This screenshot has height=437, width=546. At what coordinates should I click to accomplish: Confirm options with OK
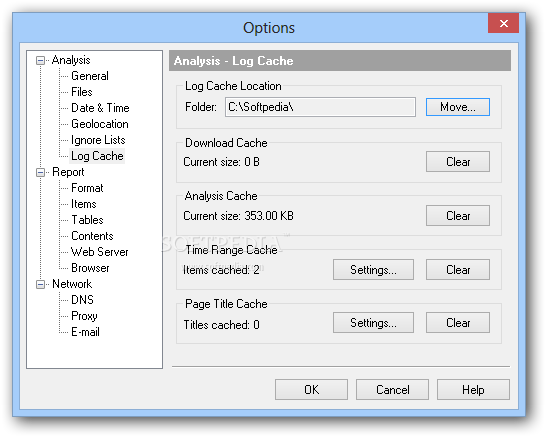(311, 390)
